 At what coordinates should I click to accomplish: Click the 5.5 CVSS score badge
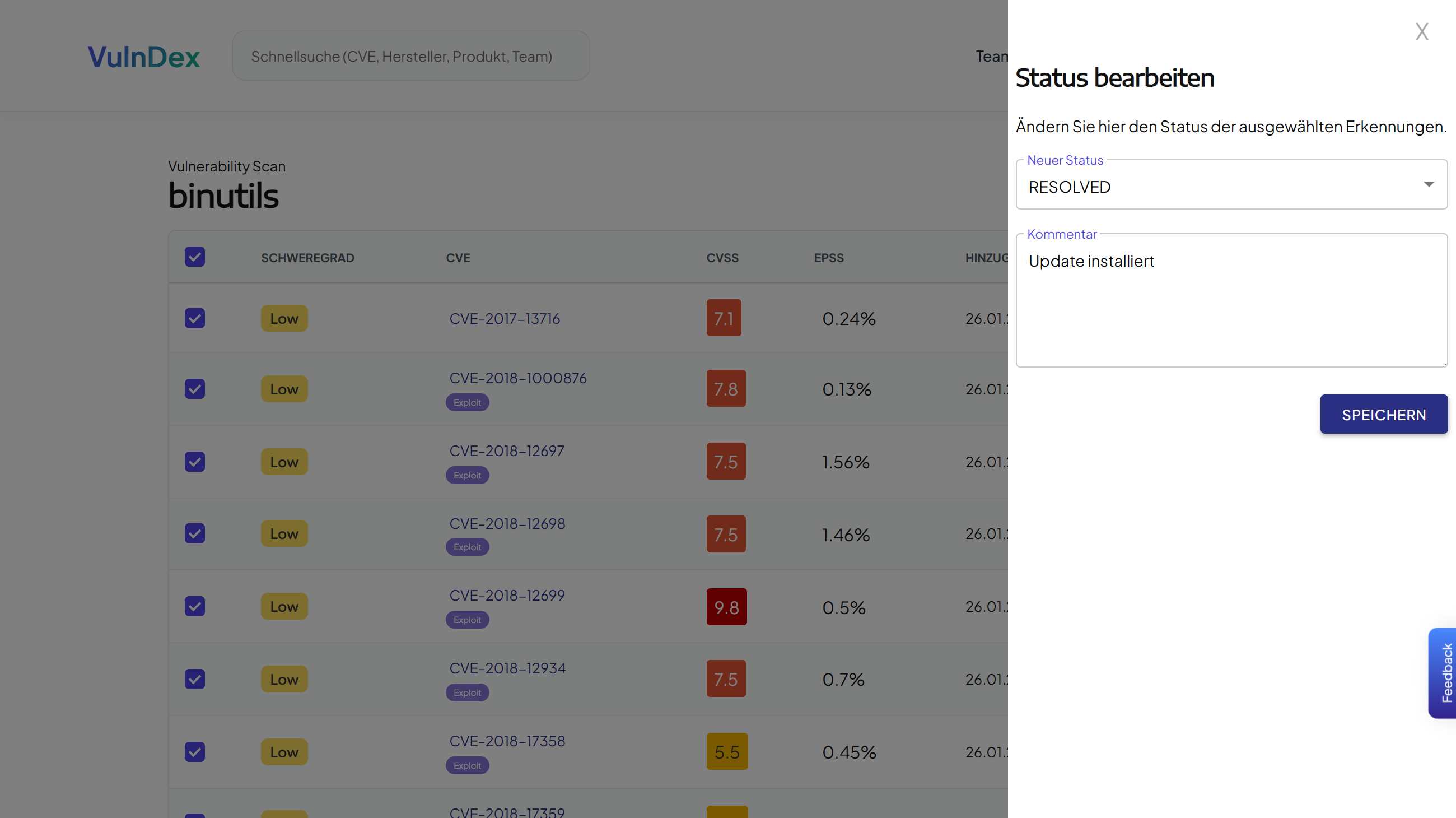pos(727,752)
